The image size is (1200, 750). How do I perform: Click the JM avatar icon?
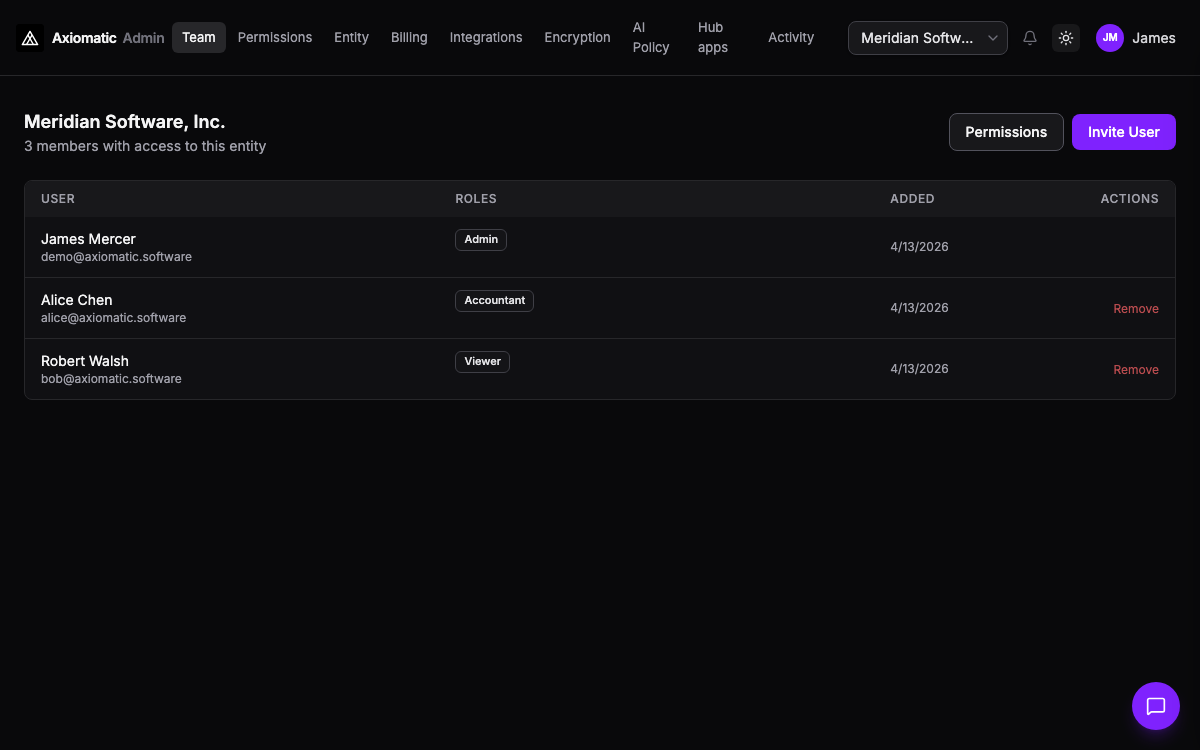pyautogui.click(x=1109, y=37)
